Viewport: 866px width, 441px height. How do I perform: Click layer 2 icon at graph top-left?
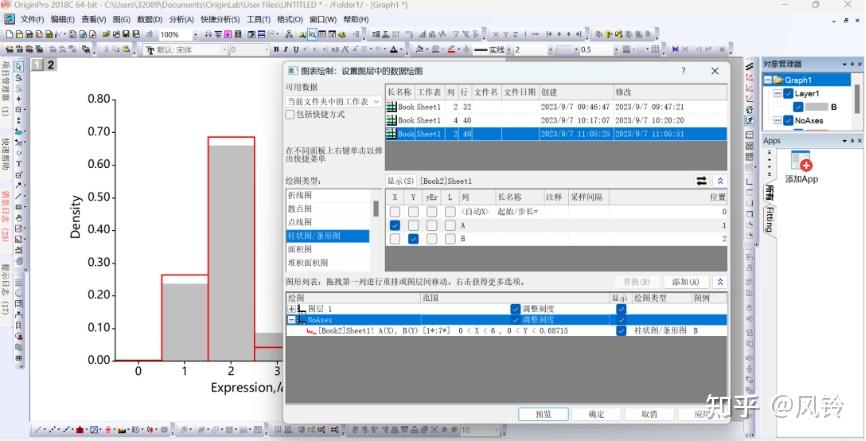[x=50, y=65]
